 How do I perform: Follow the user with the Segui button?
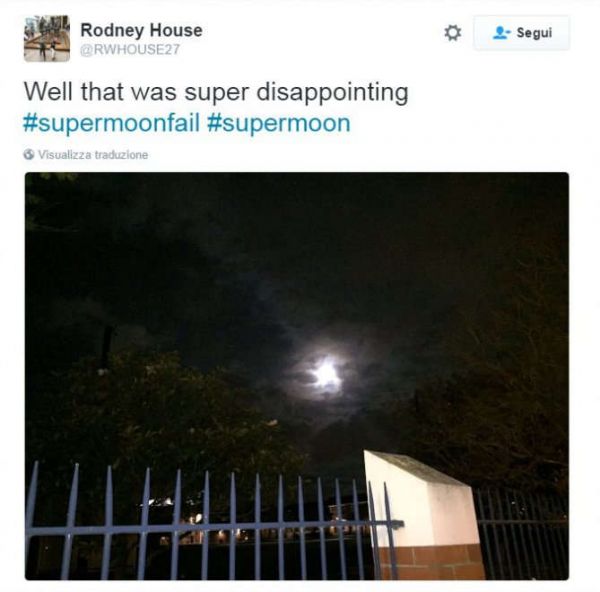521,33
